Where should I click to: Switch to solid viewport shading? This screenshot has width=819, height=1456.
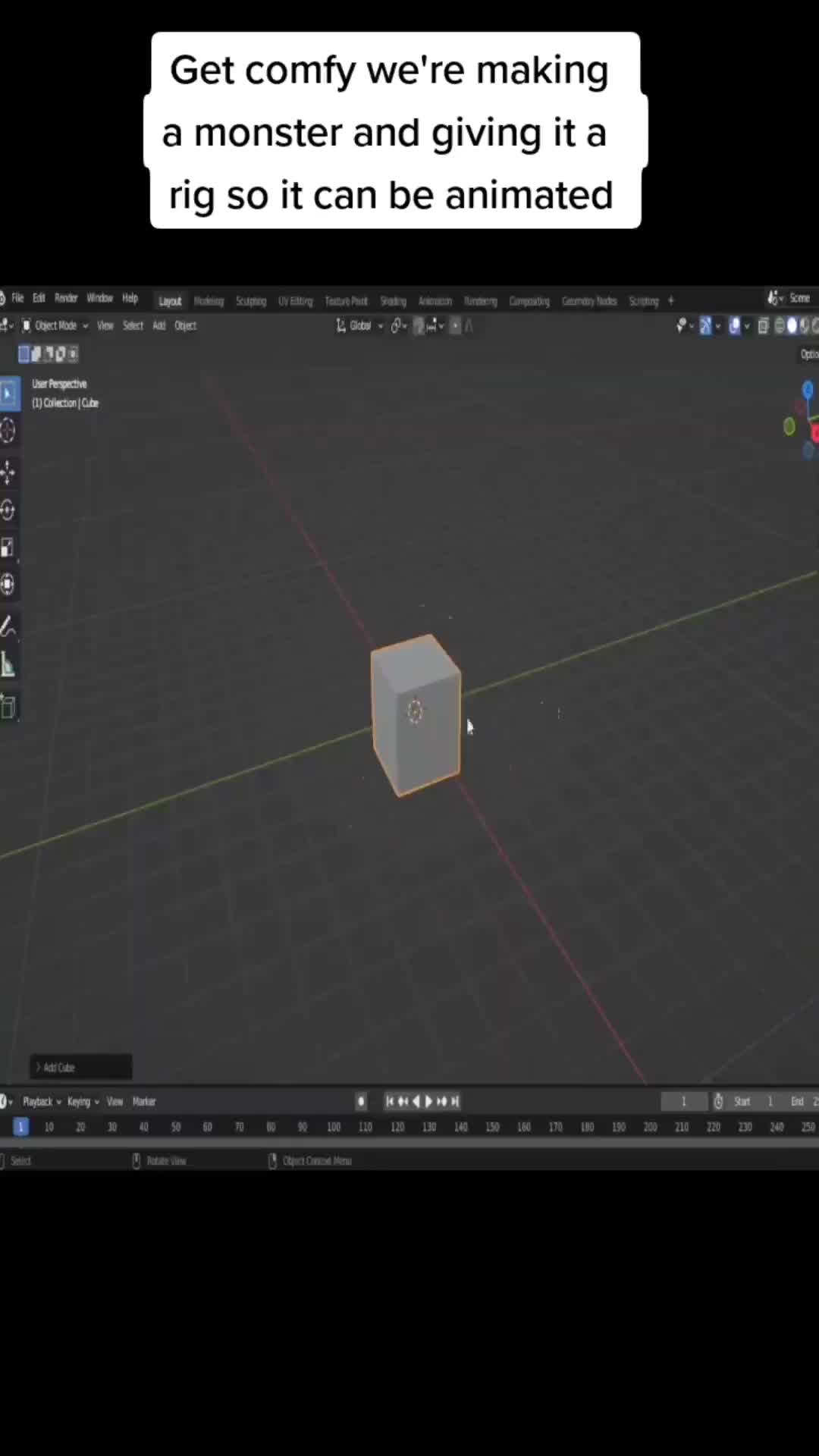[792, 326]
